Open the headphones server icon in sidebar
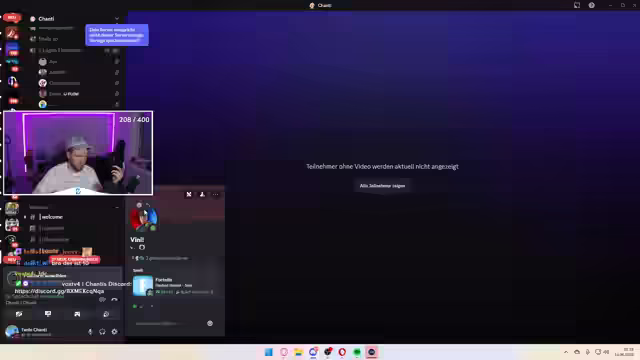Viewport: 640px width, 360px height. (12, 82)
